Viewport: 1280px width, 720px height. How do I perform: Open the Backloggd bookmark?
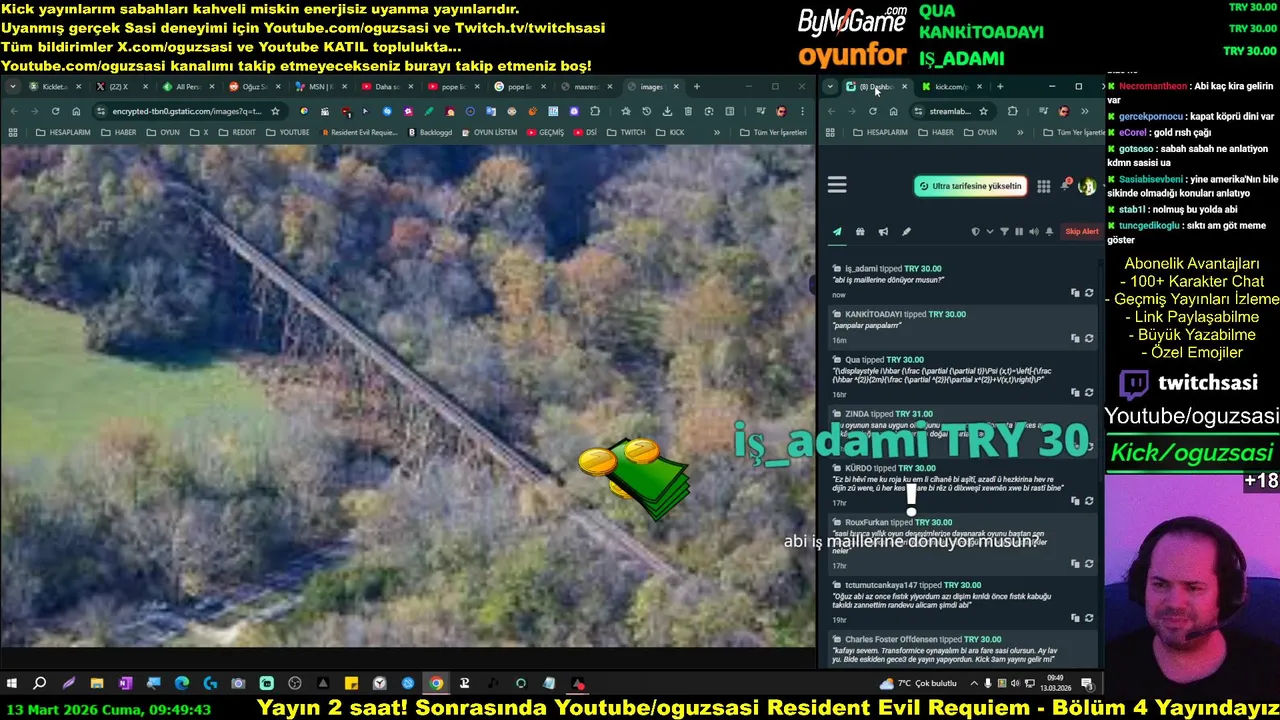(430, 132)
